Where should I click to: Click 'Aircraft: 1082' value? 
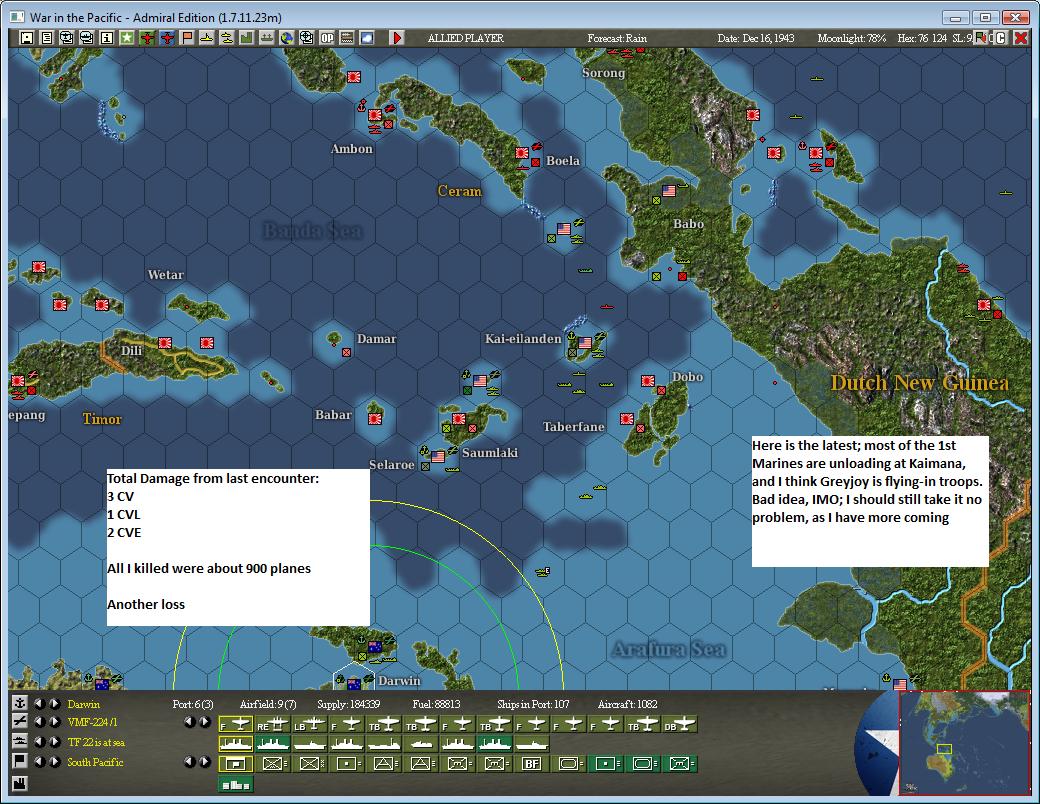(x=627, y=704)
